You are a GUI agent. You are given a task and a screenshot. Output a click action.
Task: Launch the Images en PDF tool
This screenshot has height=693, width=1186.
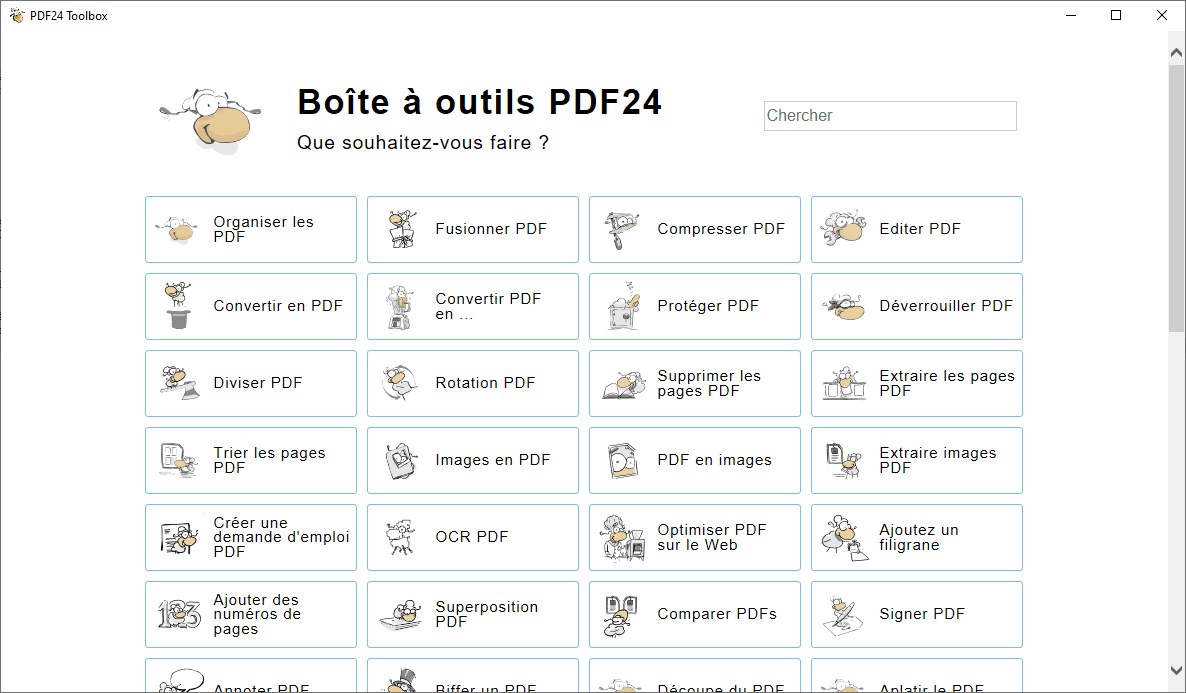tap(473, 461)
